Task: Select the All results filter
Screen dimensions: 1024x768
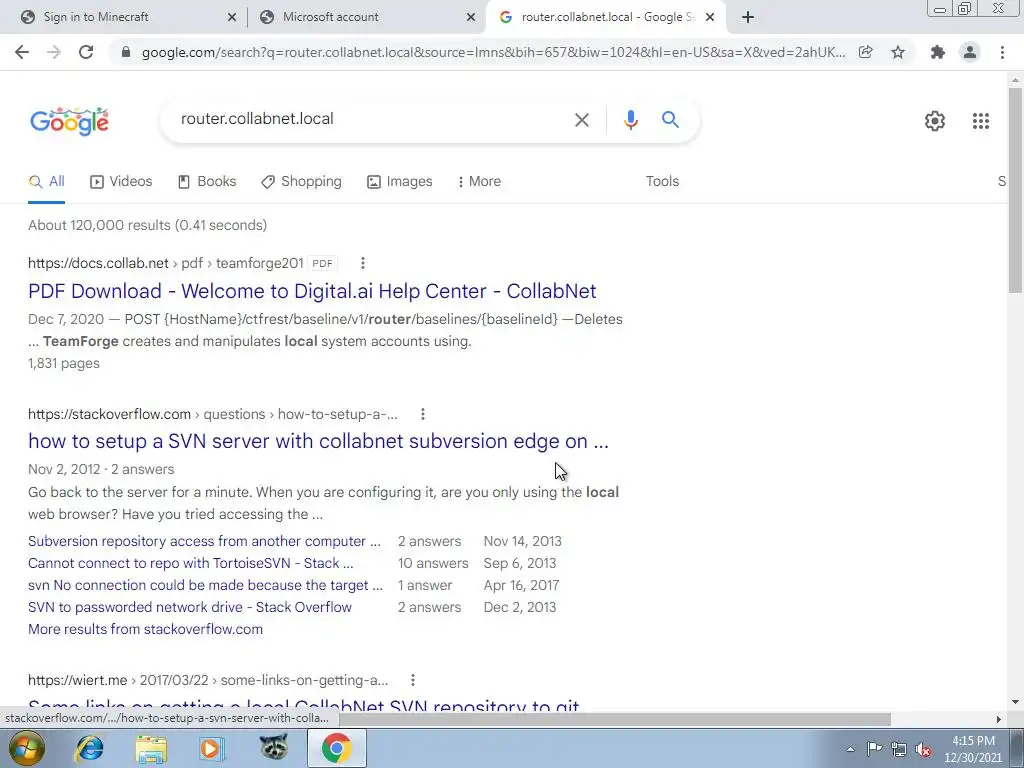Action: point(46,182)
